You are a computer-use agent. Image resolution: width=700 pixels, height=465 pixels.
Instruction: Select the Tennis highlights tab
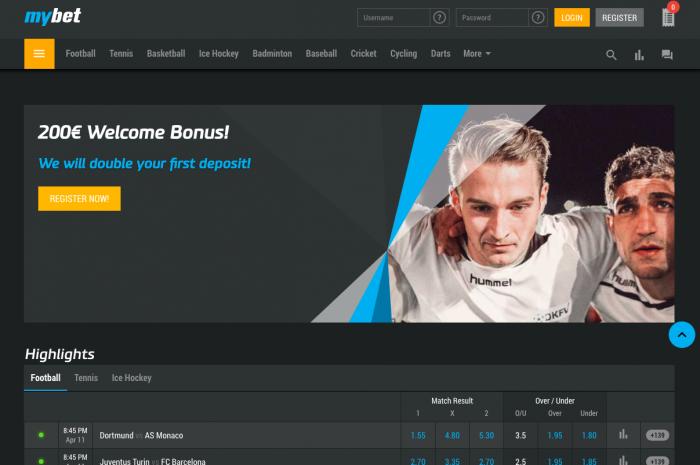[86, 378]
